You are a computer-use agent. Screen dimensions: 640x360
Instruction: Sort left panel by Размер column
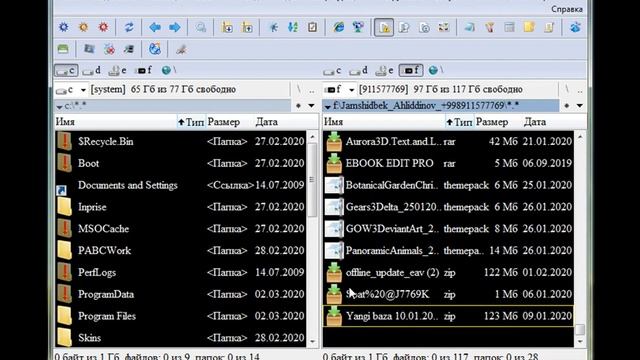[x=229, y=122]
